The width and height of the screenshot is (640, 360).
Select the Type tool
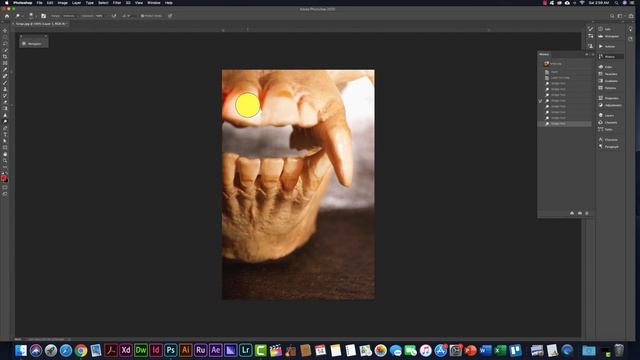[5, 135]
